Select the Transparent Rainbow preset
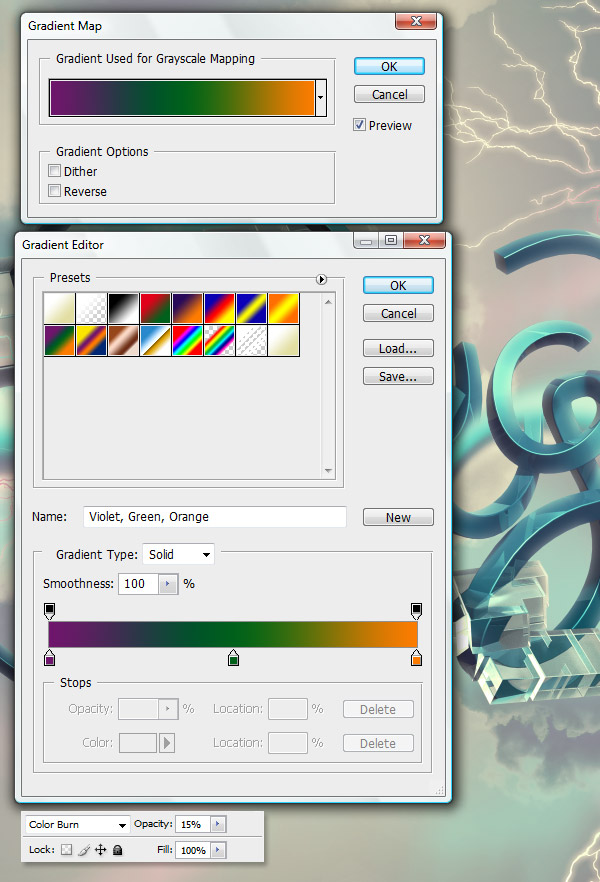Viewport: 600px width, 882px height. coord(220,340)
